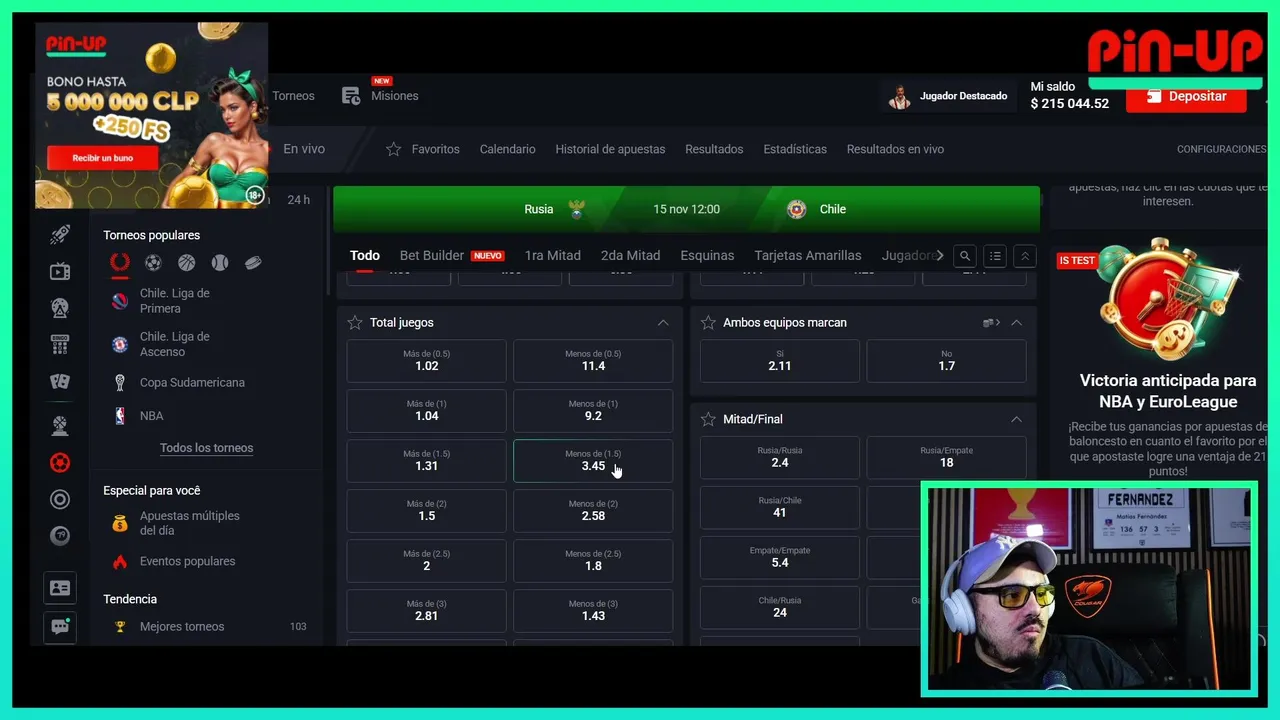The width and height of the screenshot is (1280, 720).
Task: Open the market search magnifier icon
Action: [x=965, y=256]
